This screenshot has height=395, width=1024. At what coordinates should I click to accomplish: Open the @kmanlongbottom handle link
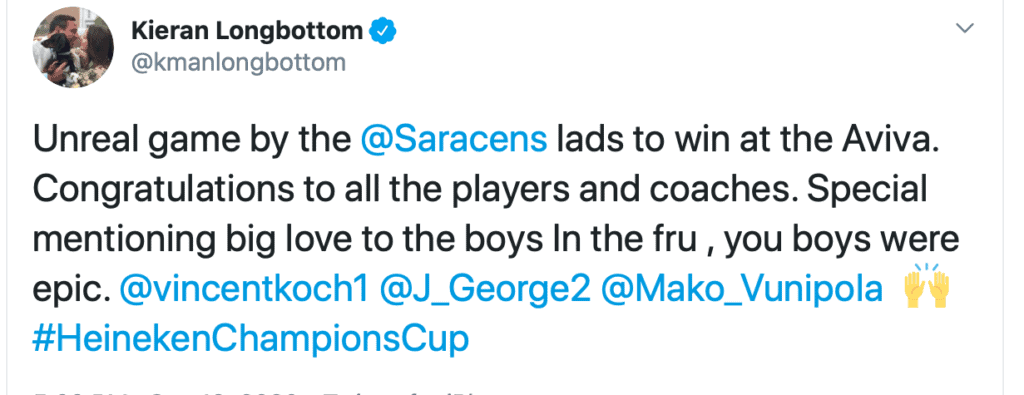tap(238, 63)
